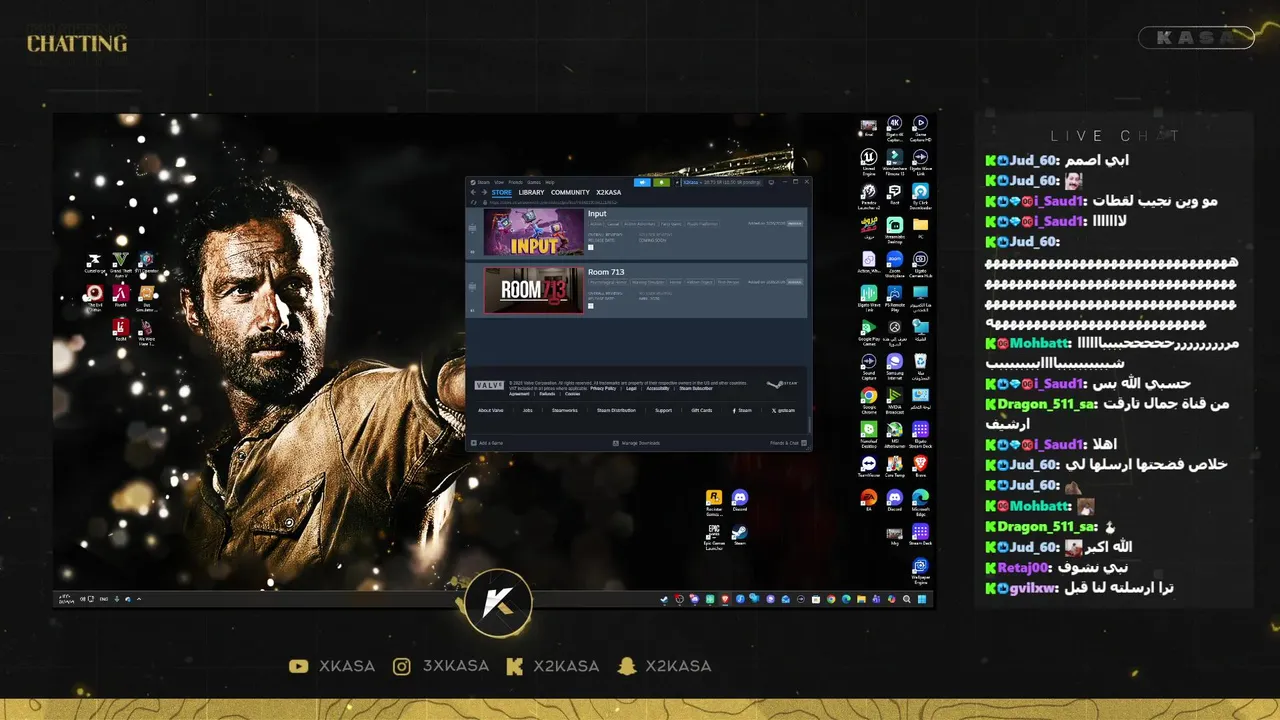Open the Steam Distribution footer link
Image resolution: width=1280 pixels, height=720 pixels.
tap(616, 410)
